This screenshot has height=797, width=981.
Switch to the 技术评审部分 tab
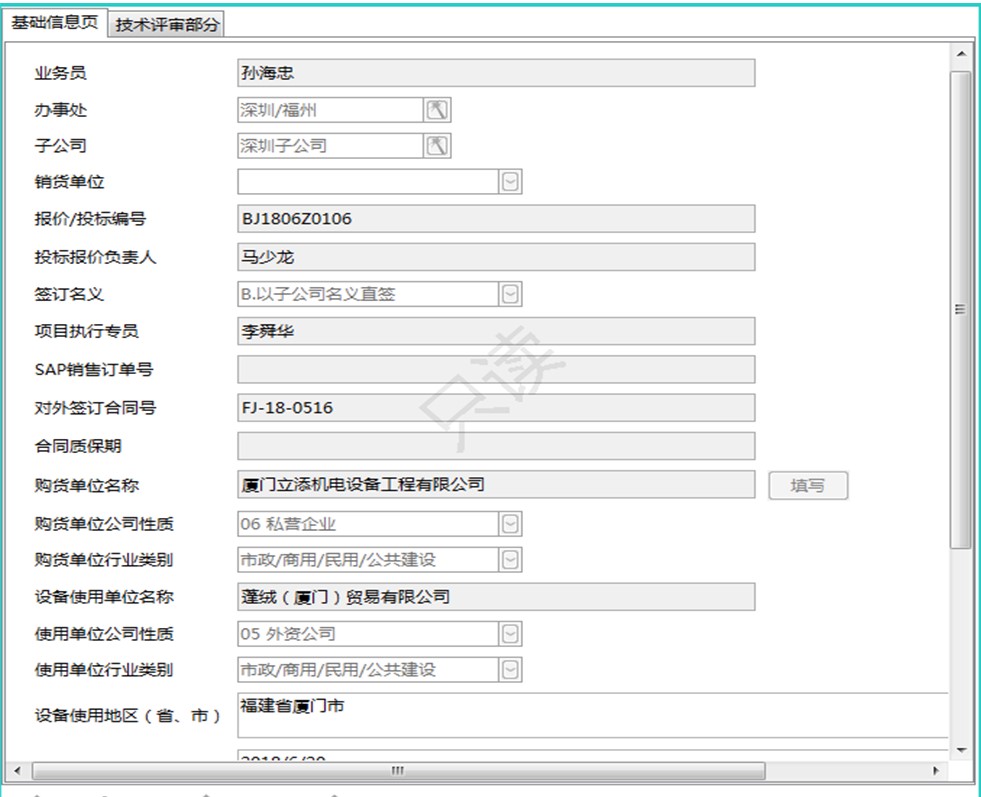[167, 25]
